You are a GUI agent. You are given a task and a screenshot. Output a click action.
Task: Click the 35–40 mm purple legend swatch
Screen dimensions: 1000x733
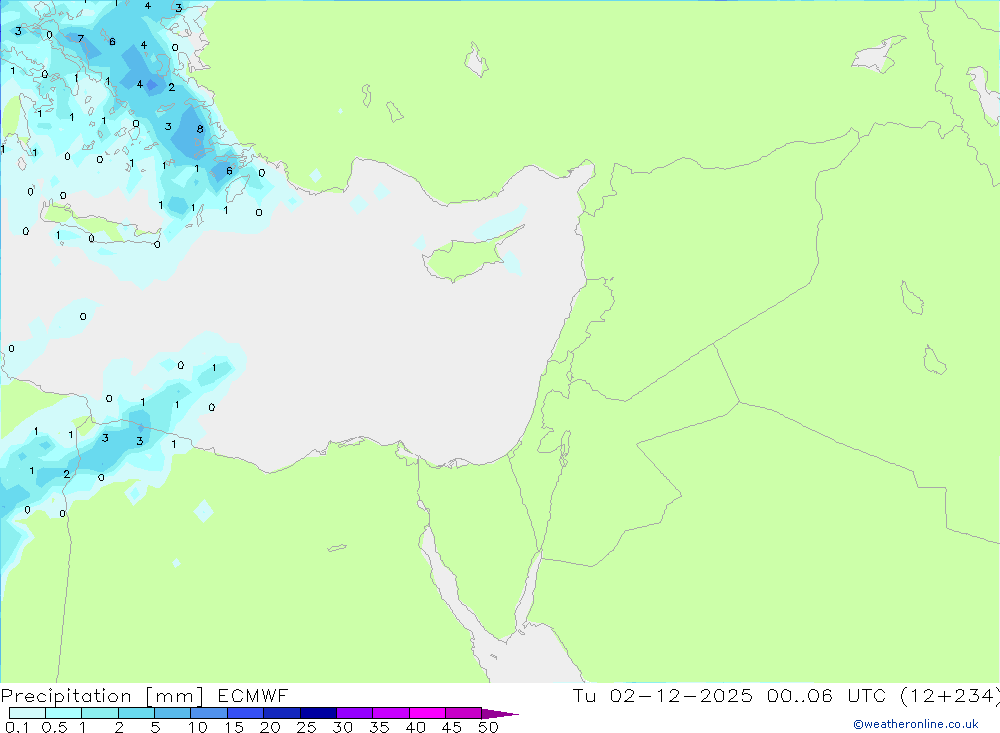(391, 713)
